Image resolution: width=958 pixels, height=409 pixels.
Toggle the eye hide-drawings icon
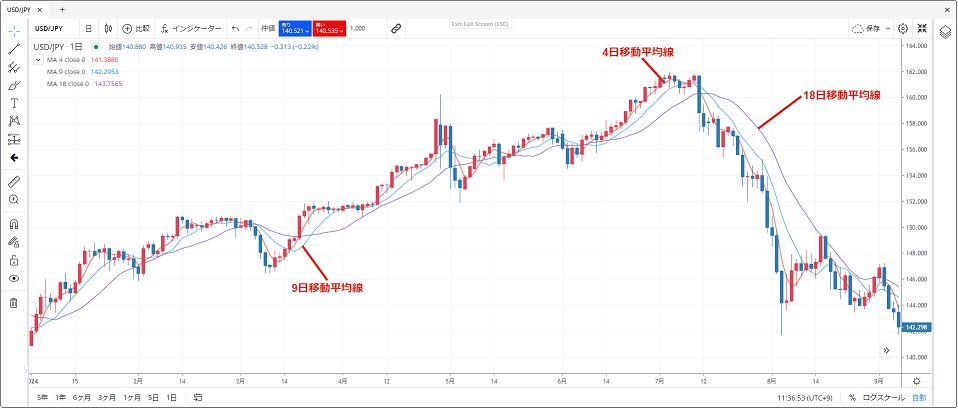tap(15, 278)
